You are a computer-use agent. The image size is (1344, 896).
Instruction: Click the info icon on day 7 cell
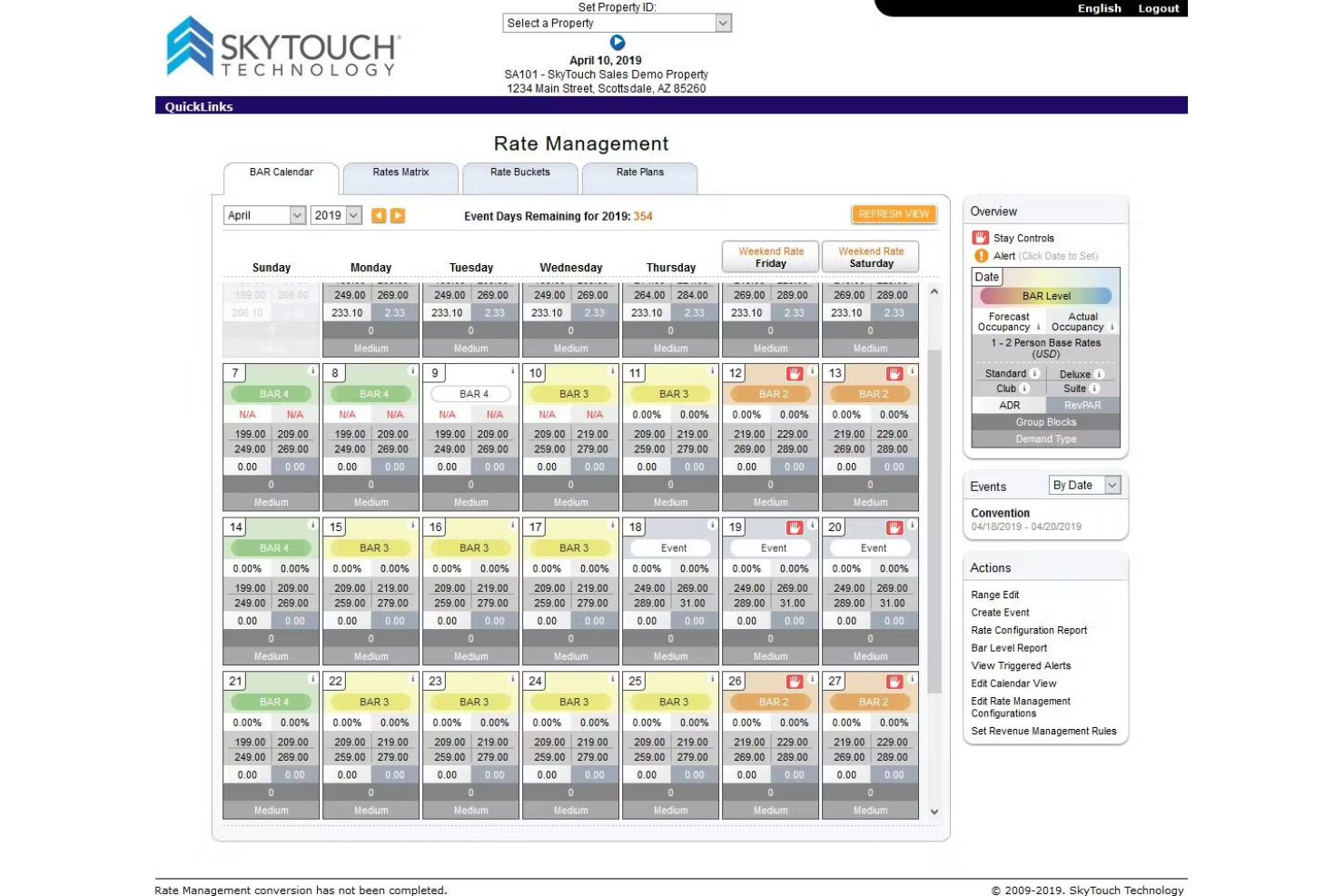tap(313, 370)
